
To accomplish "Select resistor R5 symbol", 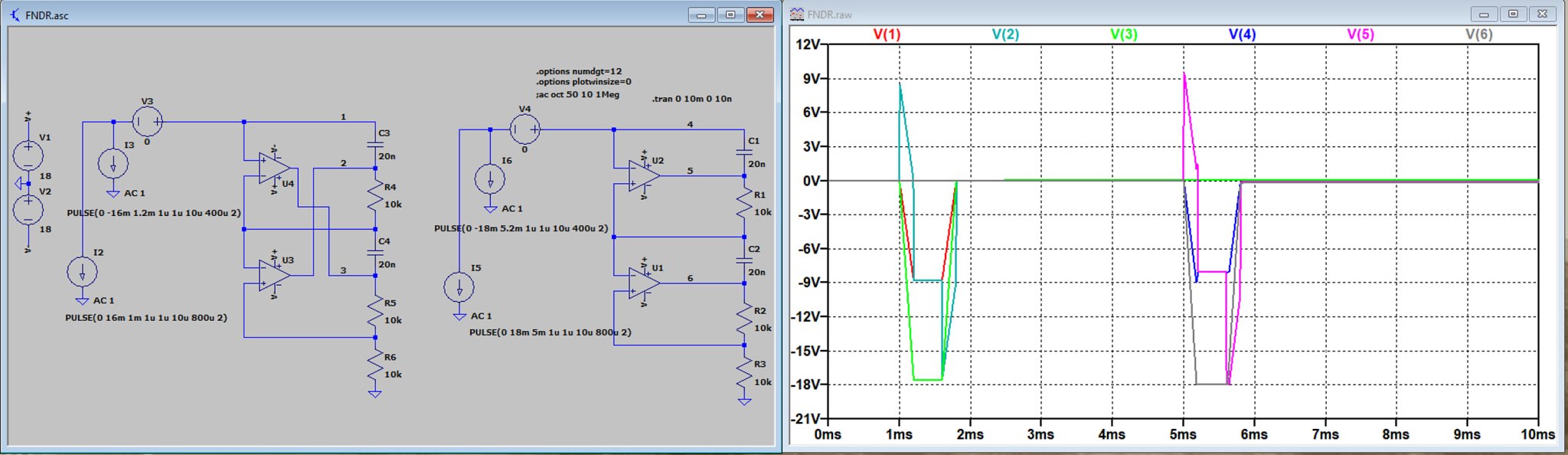I will coord(374,313).
